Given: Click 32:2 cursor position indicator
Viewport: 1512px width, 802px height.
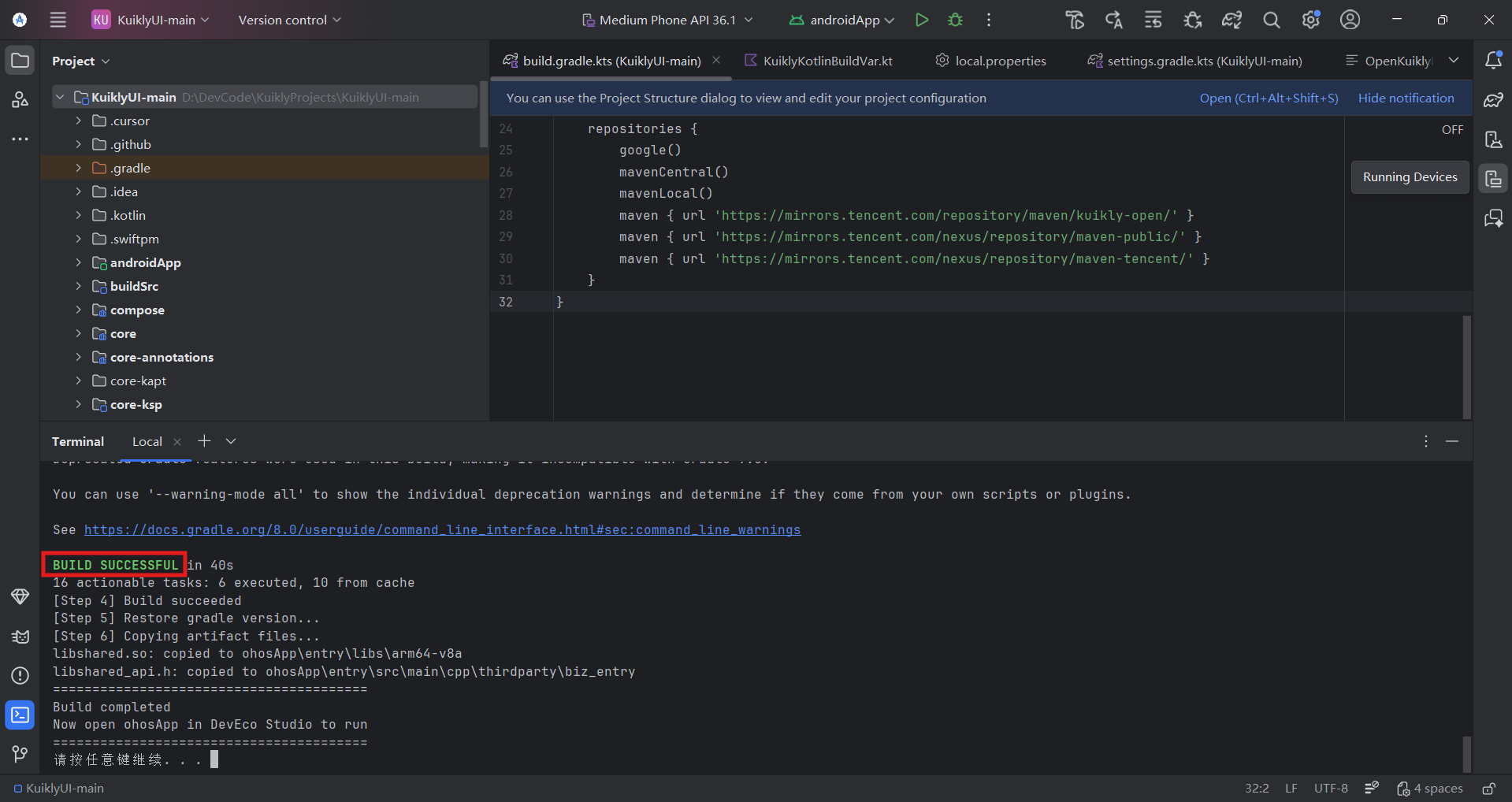Looking at the screenshot, I should click(x=1257, y=788).
